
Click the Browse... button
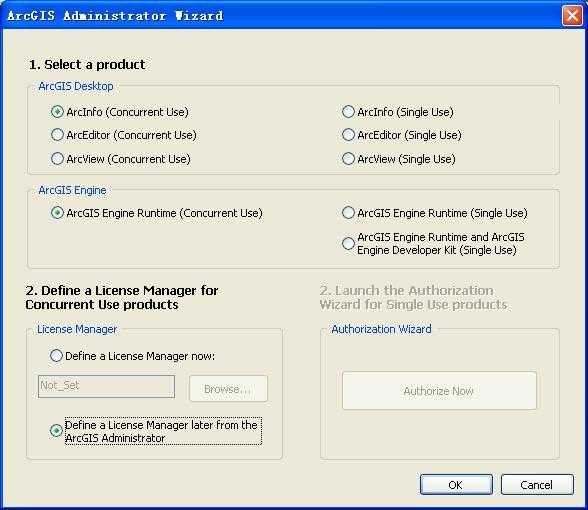pyautogui.click(x=228, y=389)
